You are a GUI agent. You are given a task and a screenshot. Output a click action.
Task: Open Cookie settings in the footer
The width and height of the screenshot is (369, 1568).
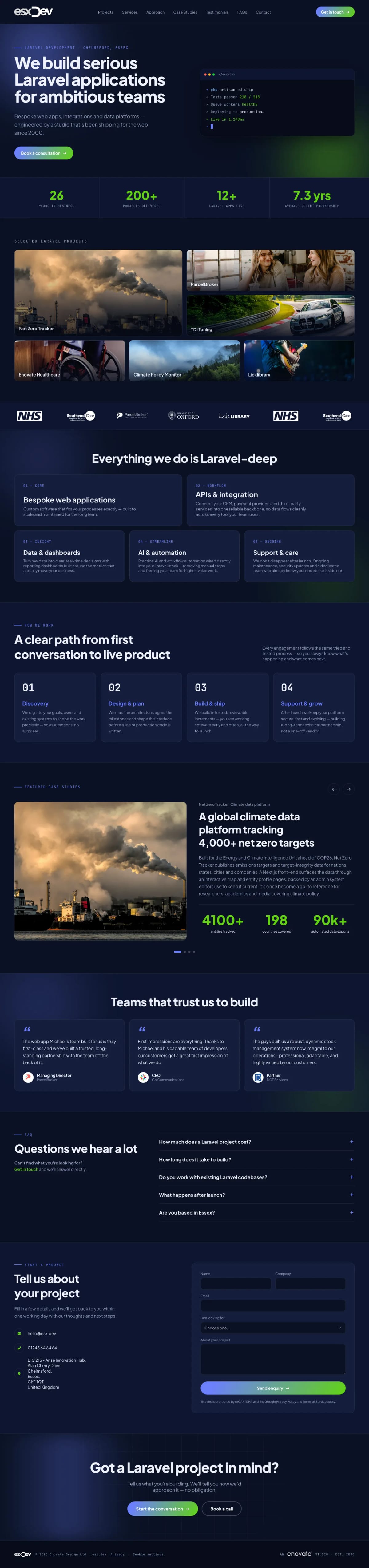(148, 1554)
